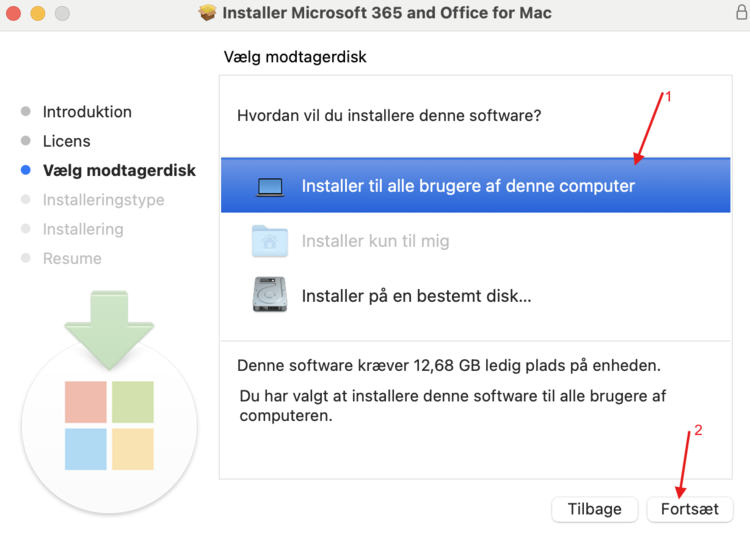This screenshot has width=750, height=534.
Task: Click the package box icon beside the title
Action: tap(208, 13)
